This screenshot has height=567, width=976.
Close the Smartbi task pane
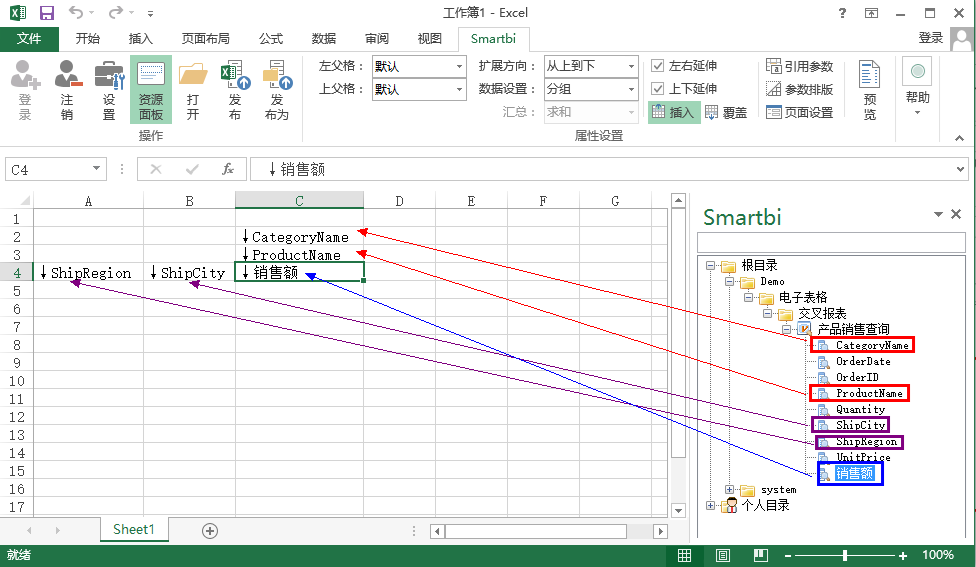point(957,214)
